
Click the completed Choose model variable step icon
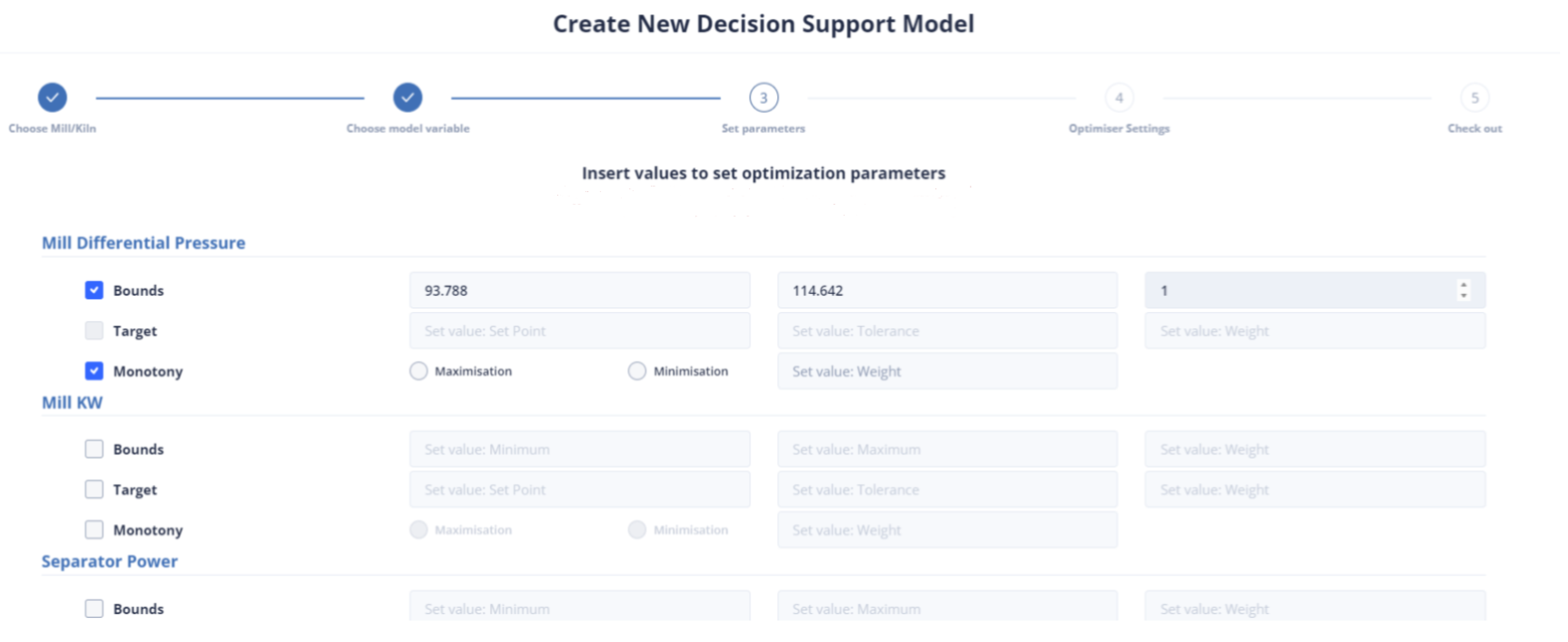point(407,98)
